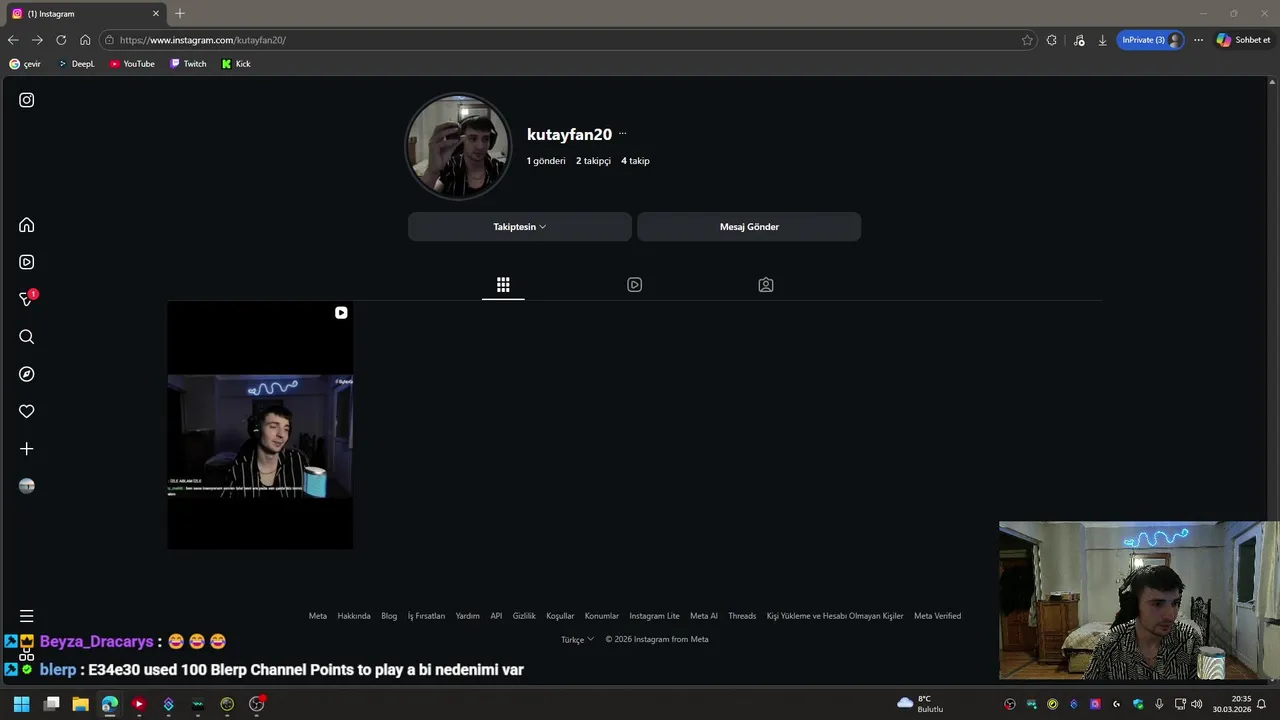Image resolution: width=1280 pixels, height=720 pixels.
Task: Open the 4 takip following list
Action: [635, 161]
